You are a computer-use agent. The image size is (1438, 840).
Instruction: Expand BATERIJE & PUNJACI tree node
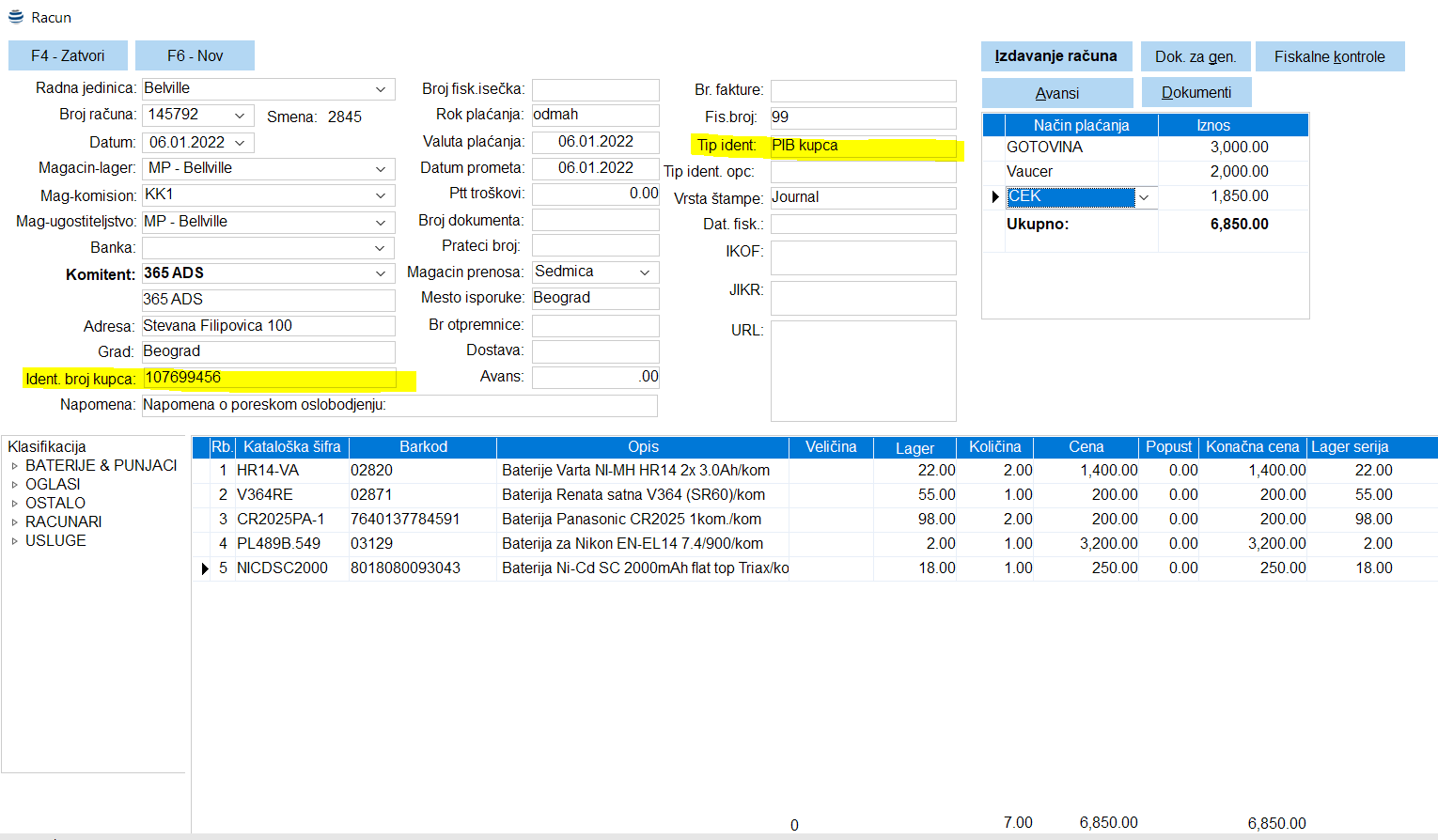click(x=14, y=466)
